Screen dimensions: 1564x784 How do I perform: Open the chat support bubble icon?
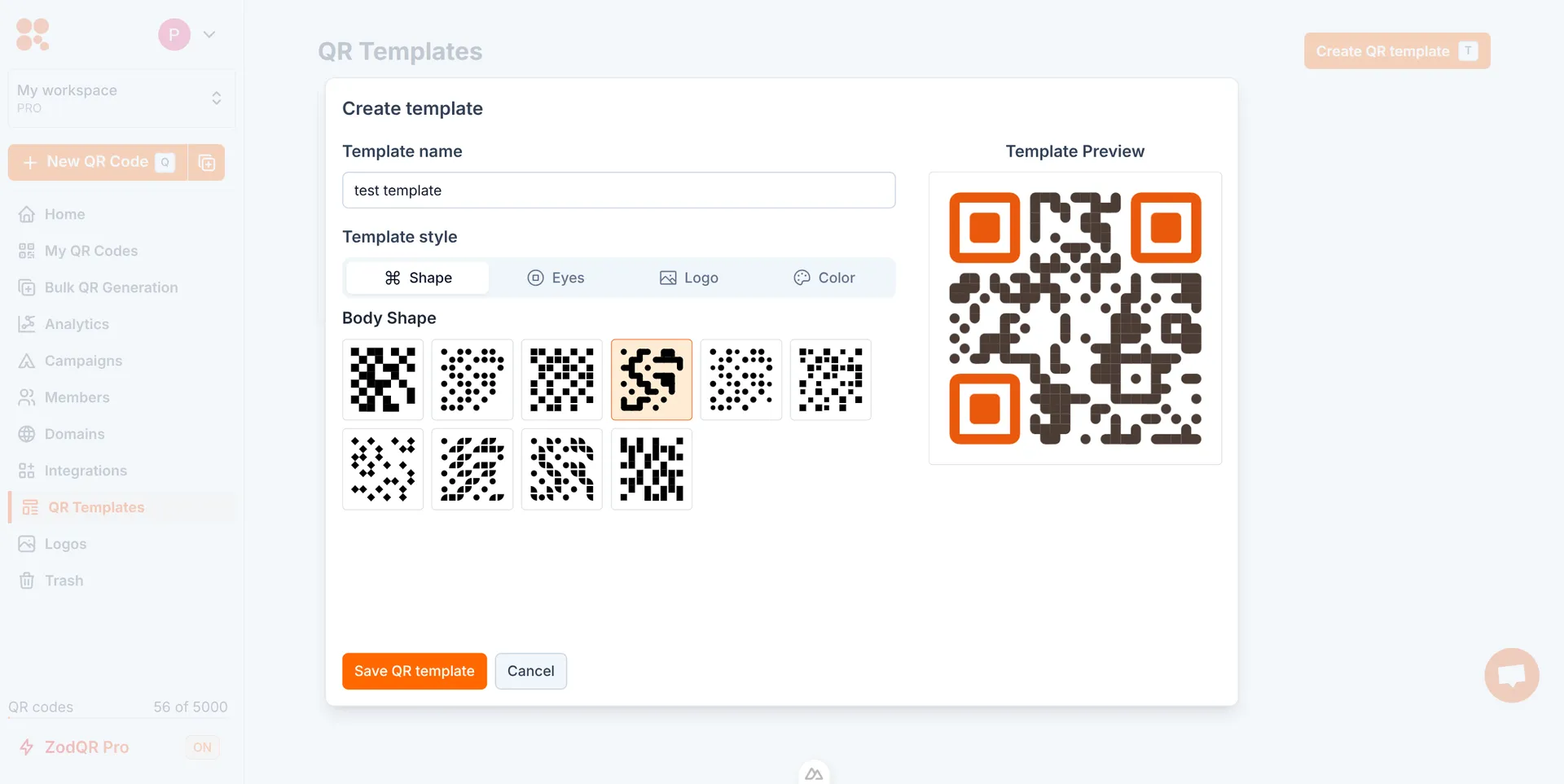point(1512,675)
